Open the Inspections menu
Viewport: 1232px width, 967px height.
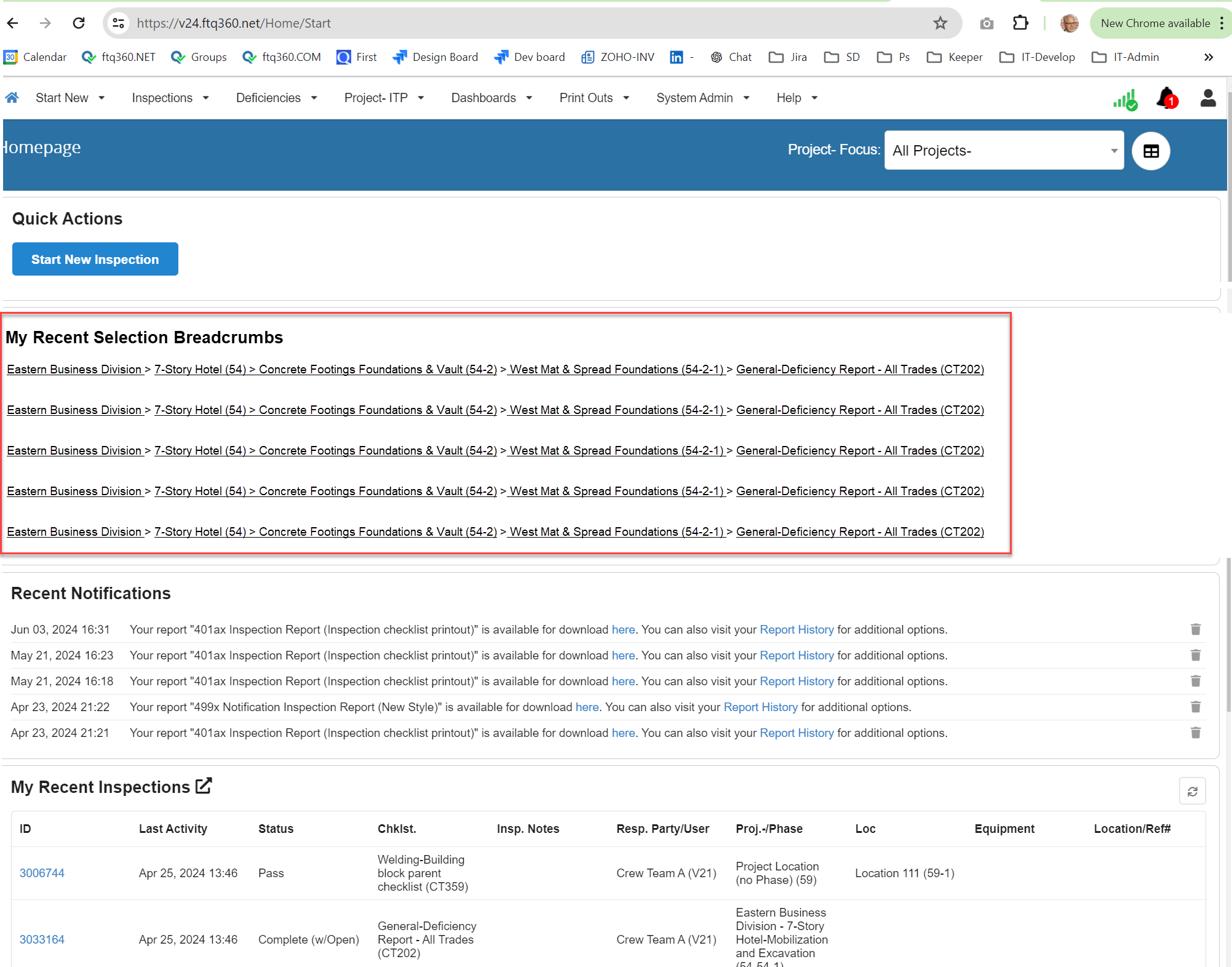coord(170,98)
